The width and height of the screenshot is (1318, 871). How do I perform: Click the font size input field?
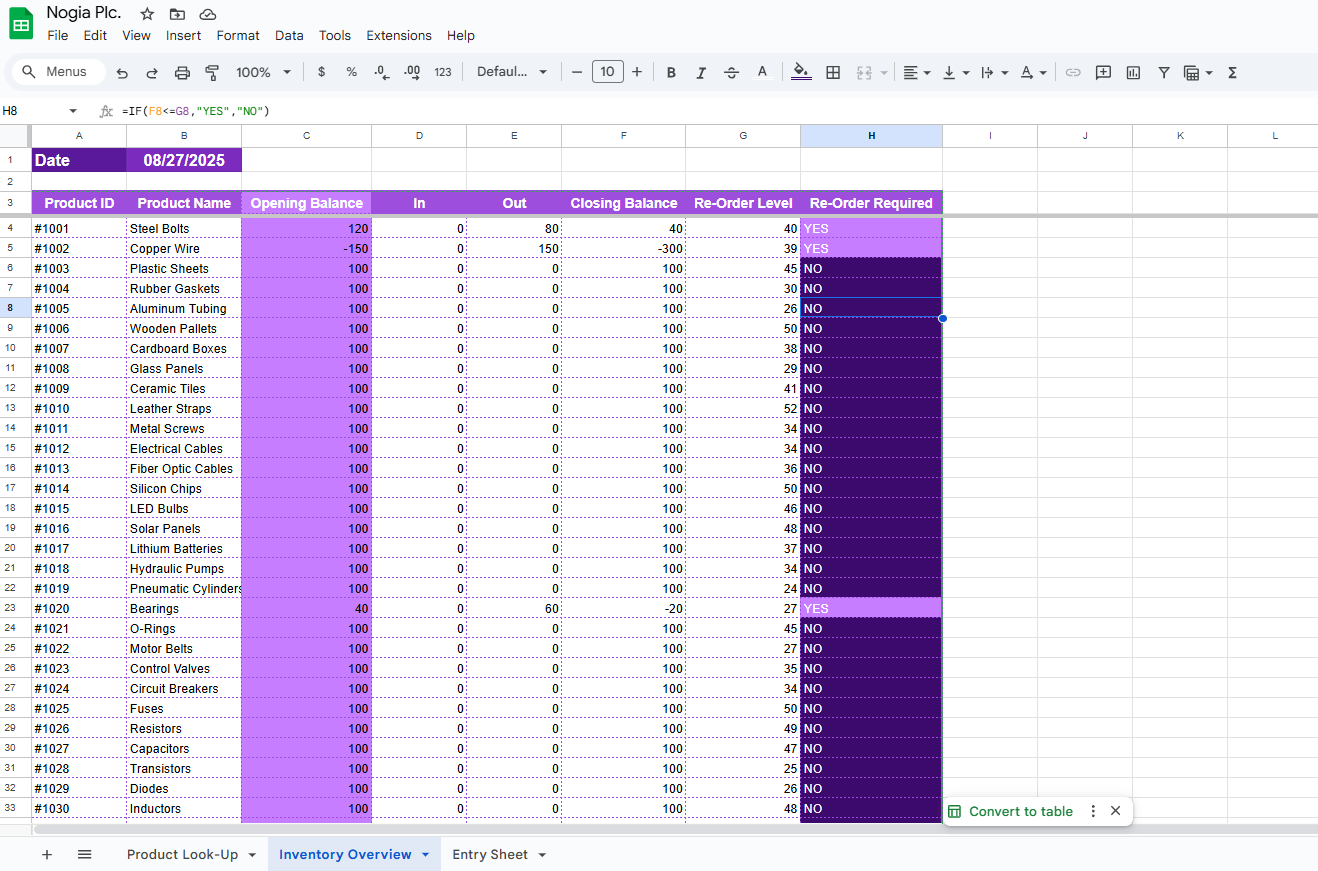[x=607, y=72]
